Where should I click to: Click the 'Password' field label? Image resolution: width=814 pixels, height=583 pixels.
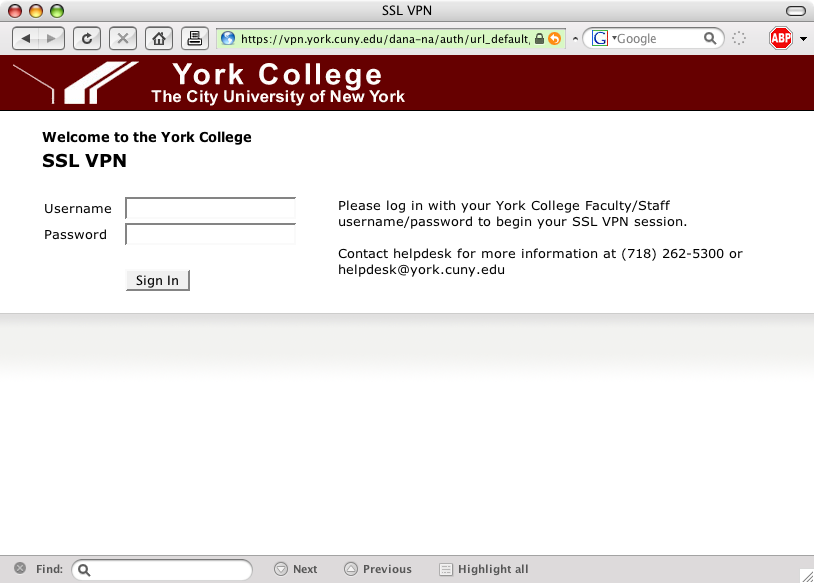[x=75, y=234]
